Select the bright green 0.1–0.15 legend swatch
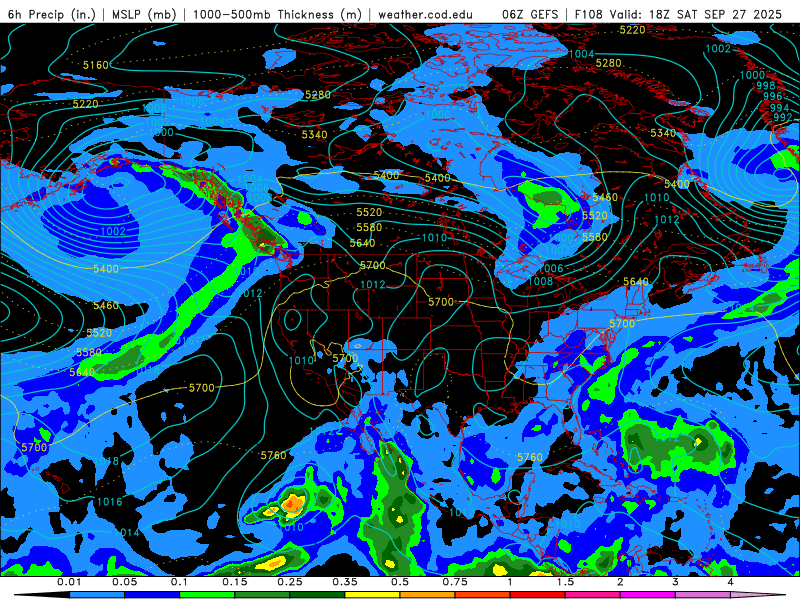 (x=207, y=595)
